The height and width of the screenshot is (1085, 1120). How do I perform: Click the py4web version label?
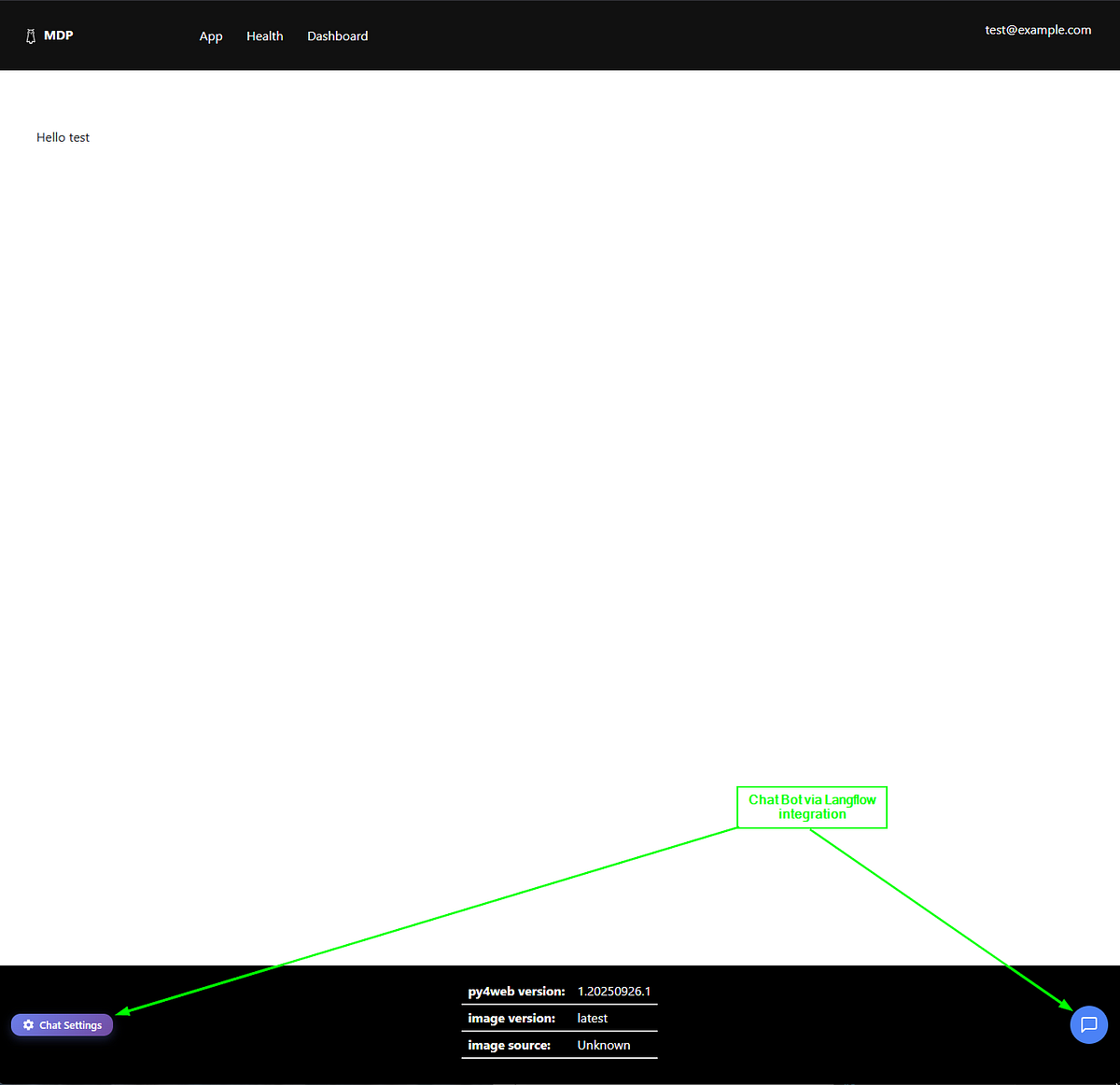pos(516,992)
